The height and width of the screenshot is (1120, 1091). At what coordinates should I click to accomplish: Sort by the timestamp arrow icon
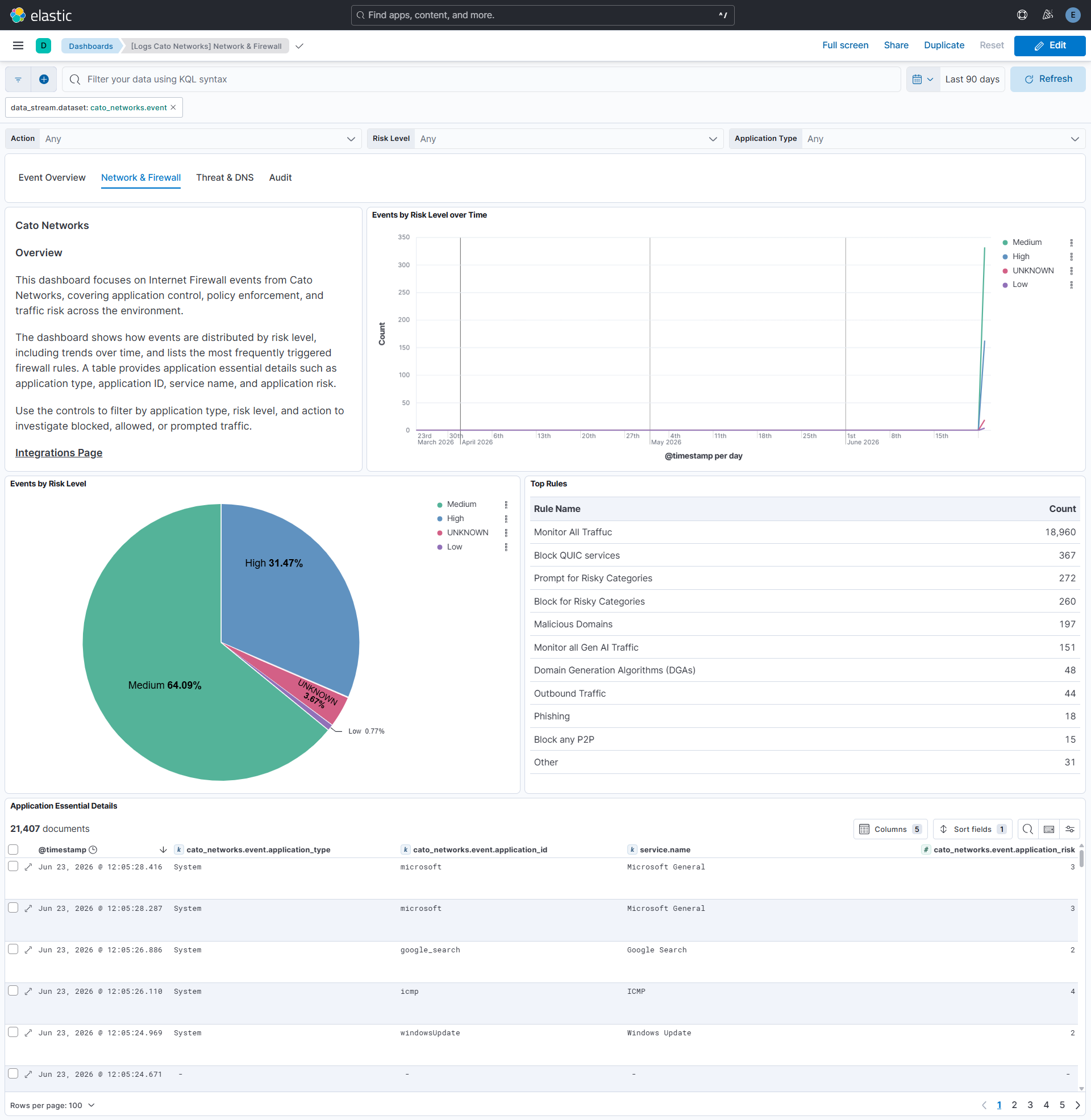[163, 850]
